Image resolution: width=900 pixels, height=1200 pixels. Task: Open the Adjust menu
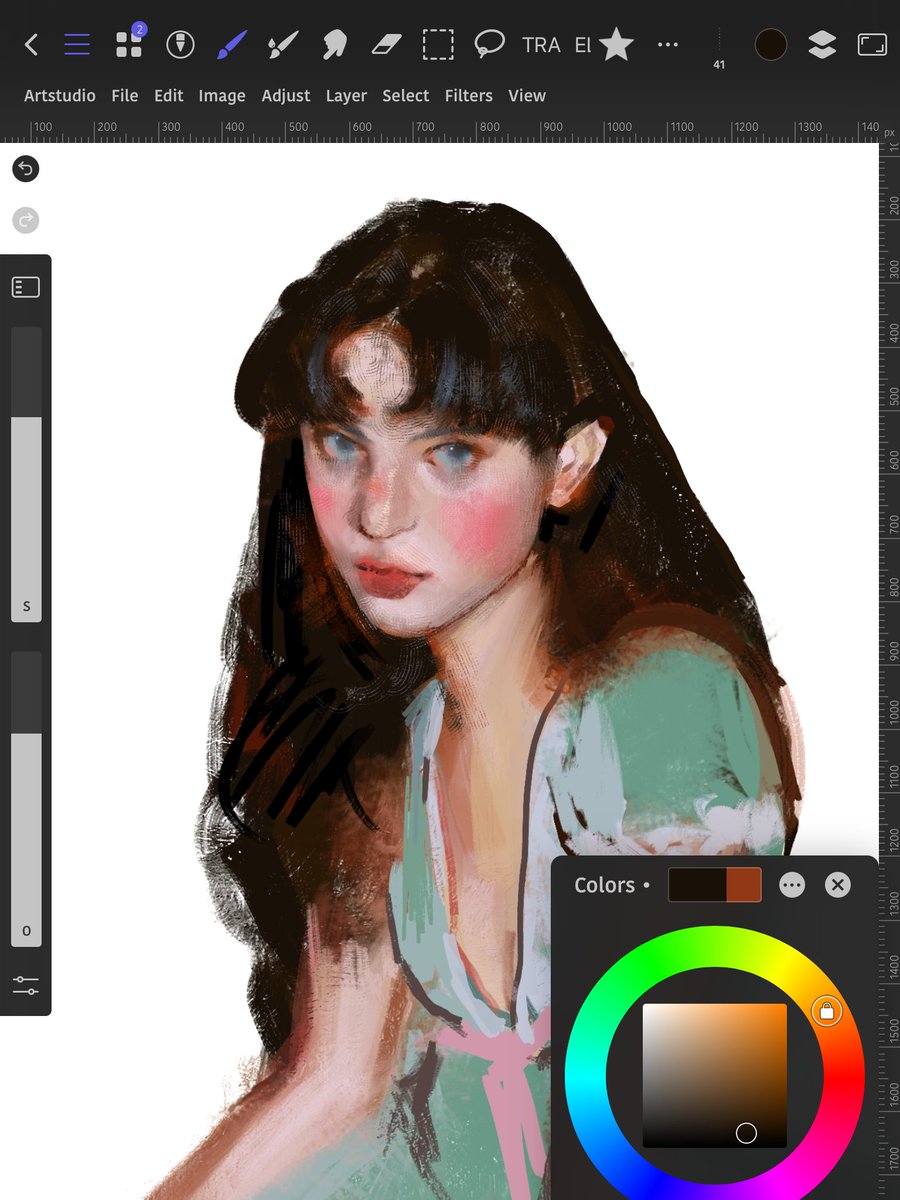click(x=286, y=96)
